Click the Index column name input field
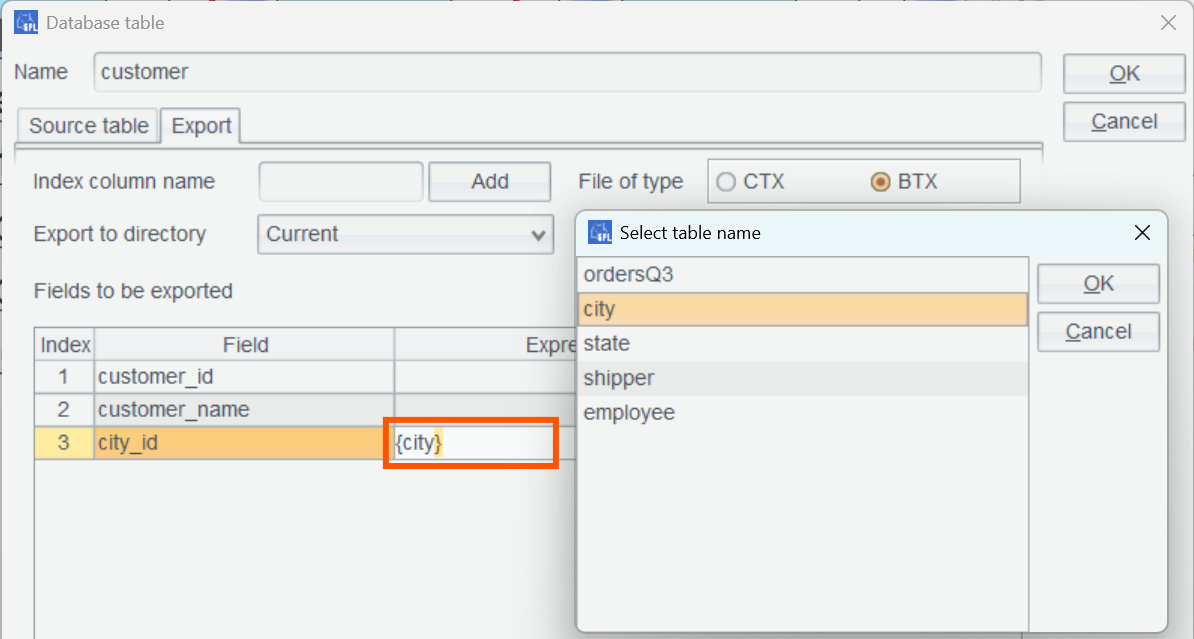Image resolution: width=1194 pixels, height=639 pixels. pos(340,182)
